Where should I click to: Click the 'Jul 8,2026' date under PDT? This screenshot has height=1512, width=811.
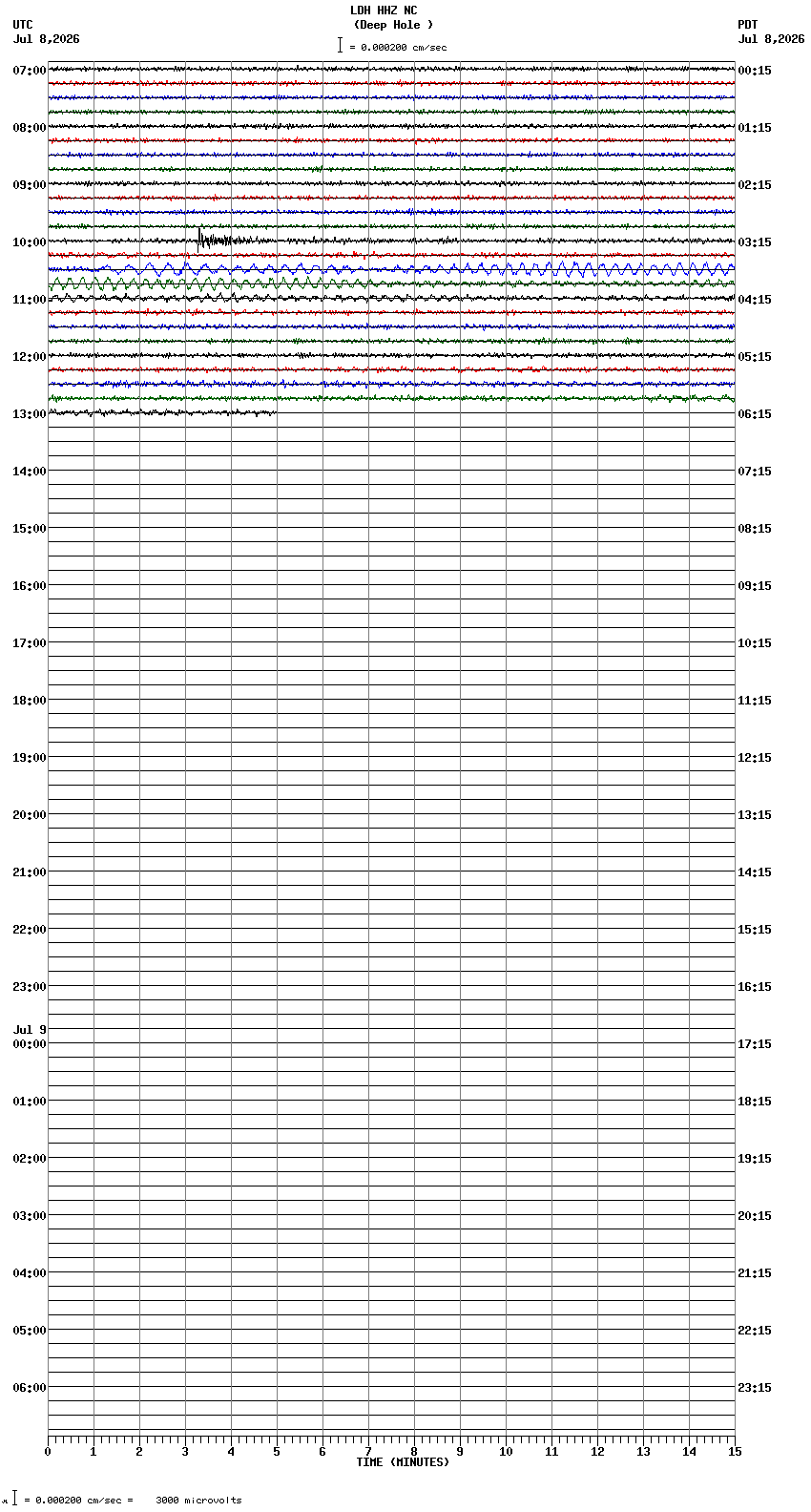(x=771, y=39)
